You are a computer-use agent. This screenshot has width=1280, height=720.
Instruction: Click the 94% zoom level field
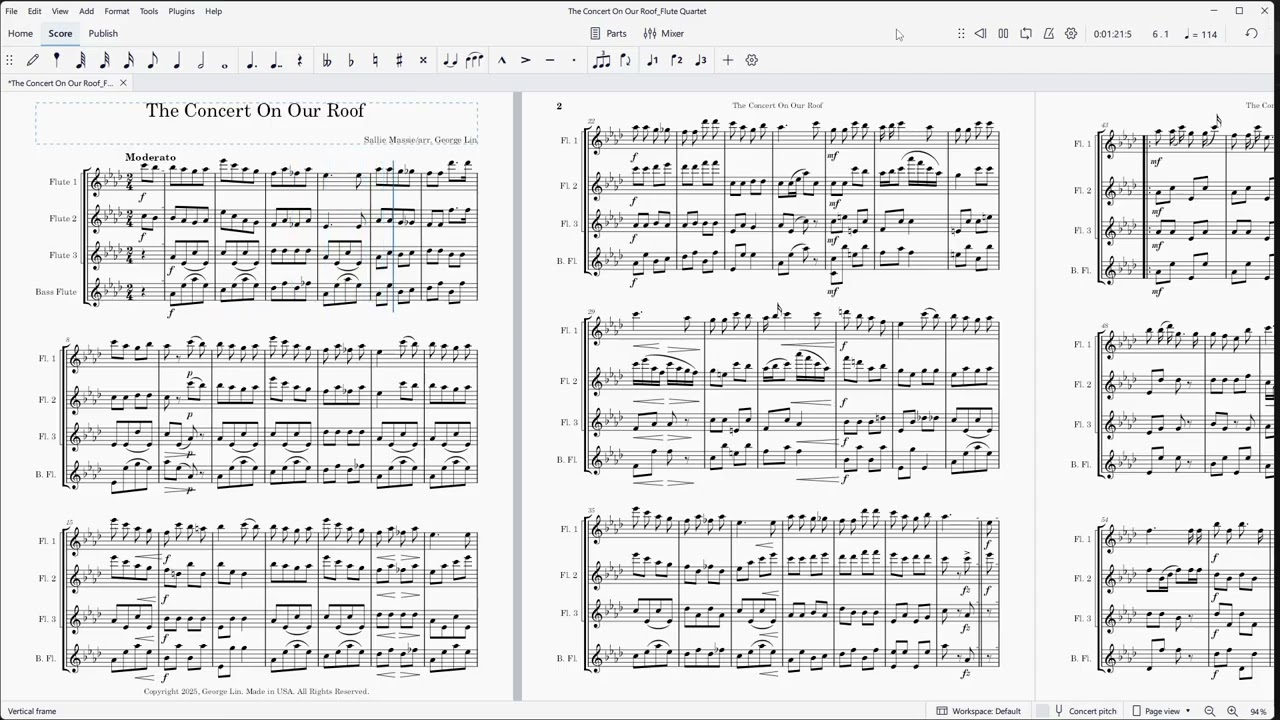click(1258, 711)
